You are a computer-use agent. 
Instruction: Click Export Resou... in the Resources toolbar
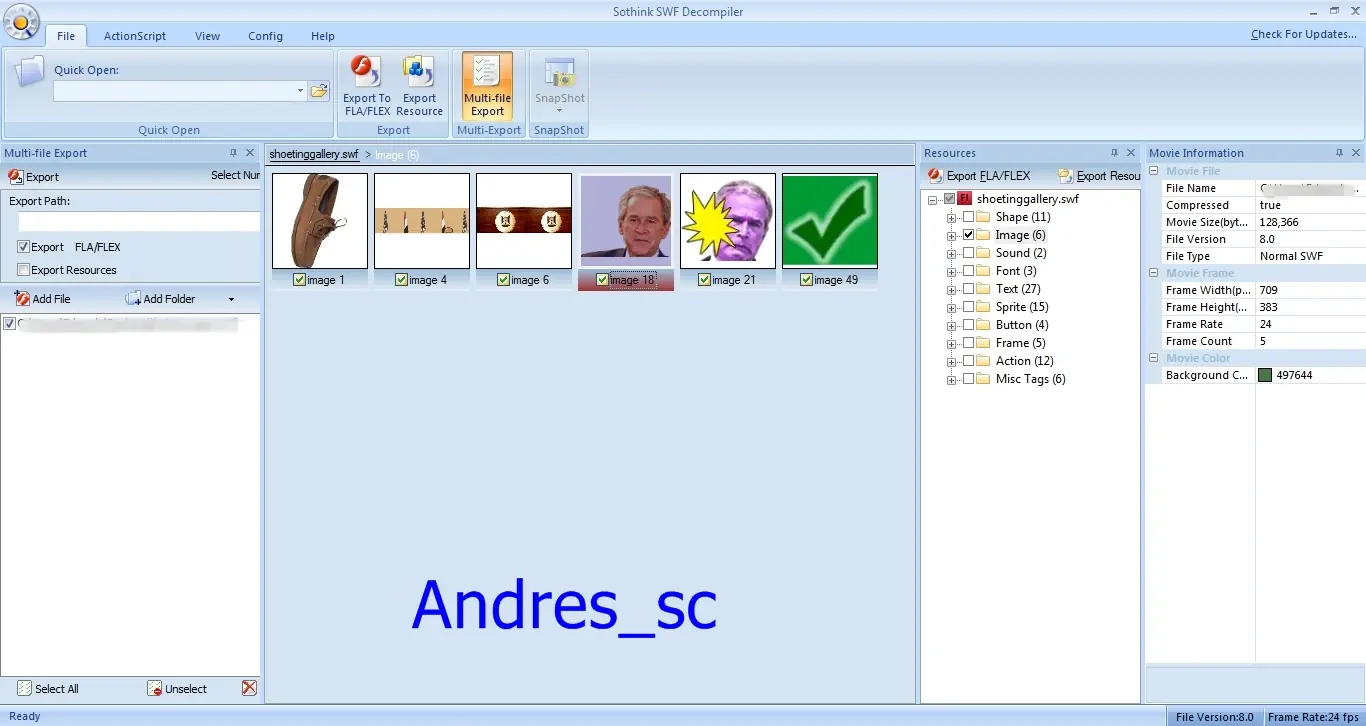pos(1099,176)
